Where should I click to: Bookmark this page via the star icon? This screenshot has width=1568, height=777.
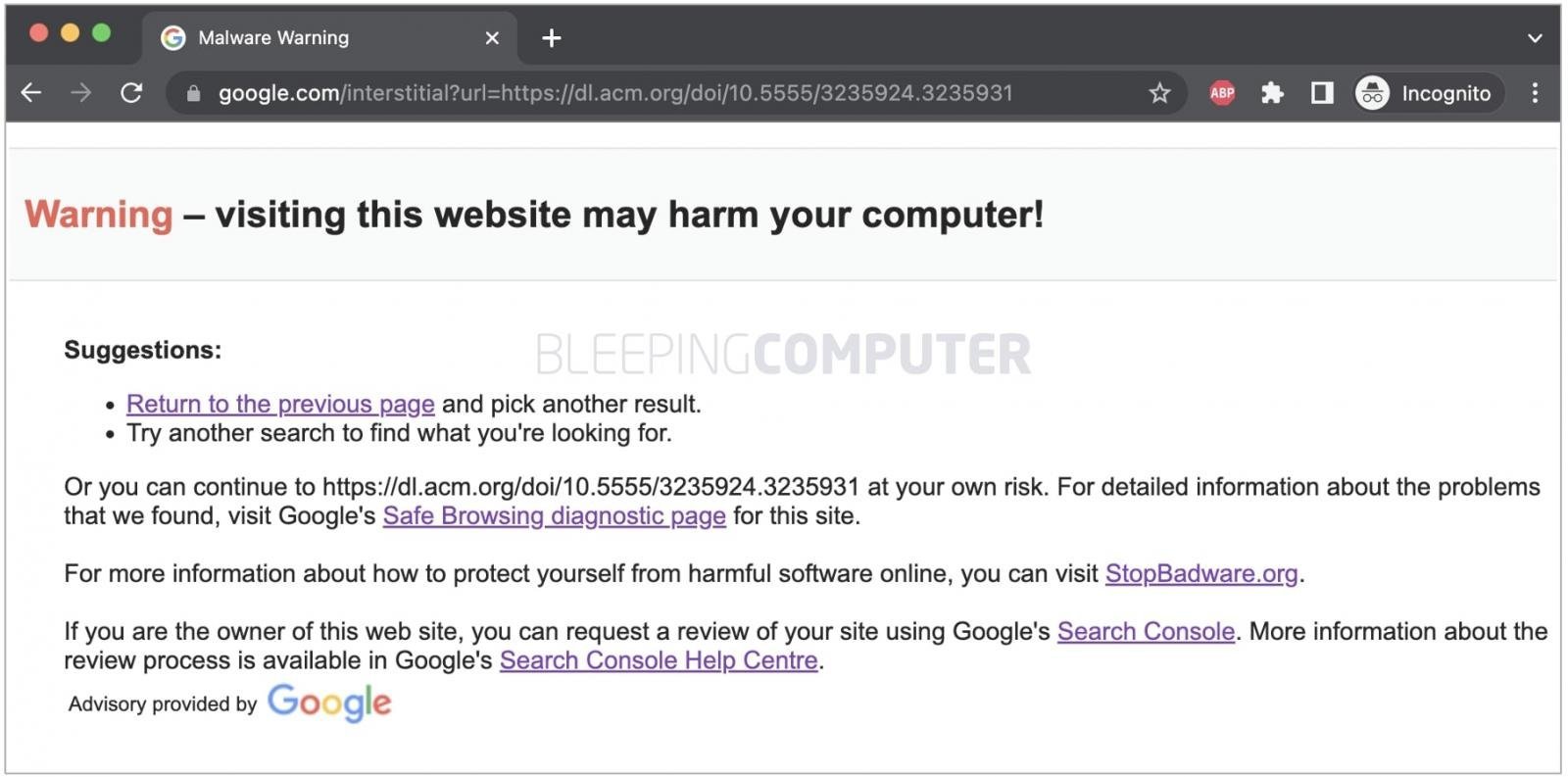pos(1159,93)
